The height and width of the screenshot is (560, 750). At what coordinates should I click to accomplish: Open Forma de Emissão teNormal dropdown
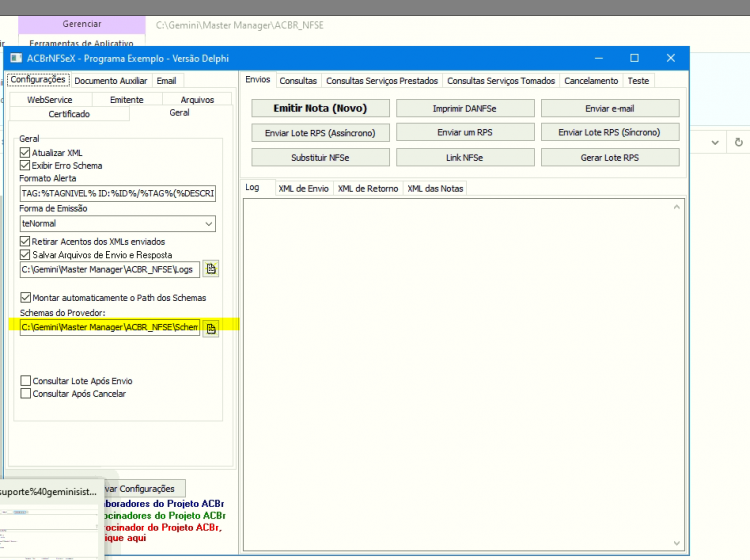click(x=209, y=223)
